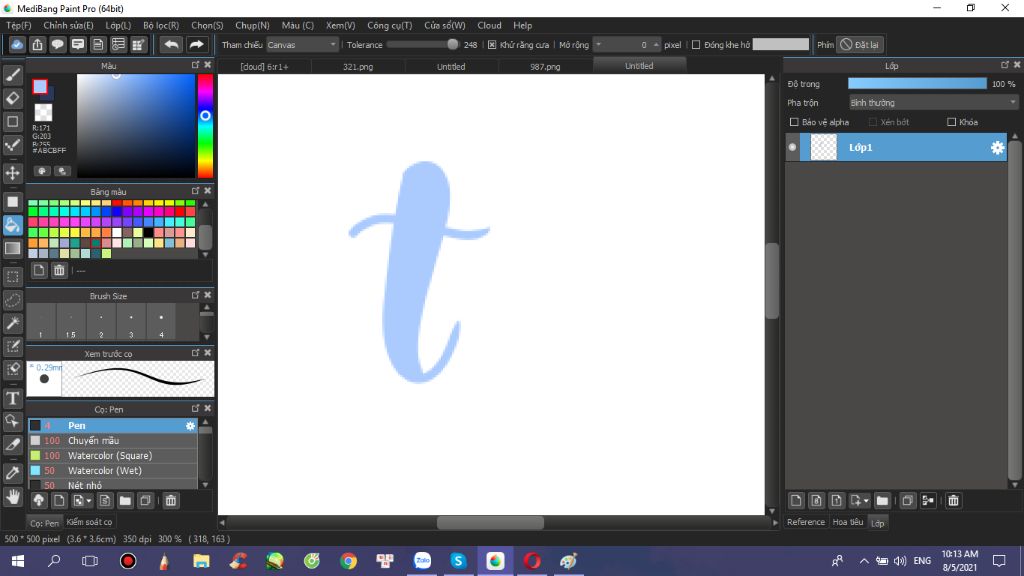The image size is (1024, 576).
Task: Check the Khóa lock checkbox
Action: 952,122
